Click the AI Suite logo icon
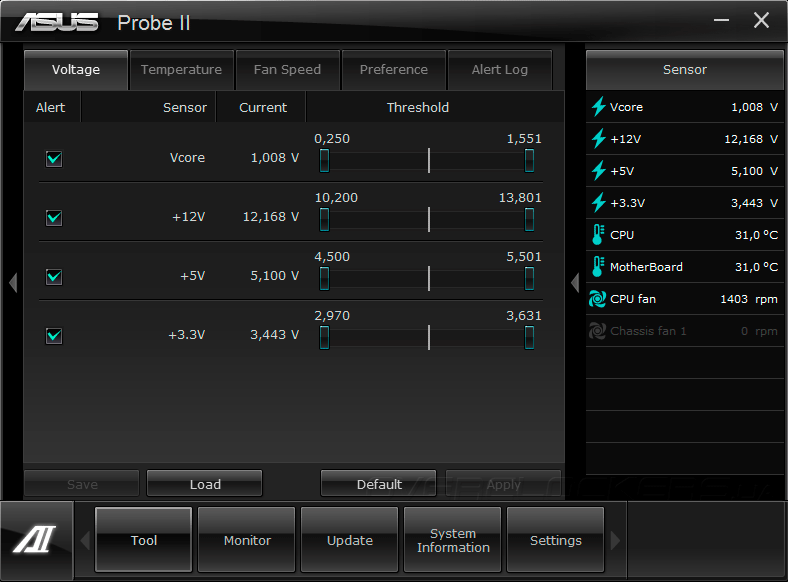 pyautogui.click(x=35, y=539)
